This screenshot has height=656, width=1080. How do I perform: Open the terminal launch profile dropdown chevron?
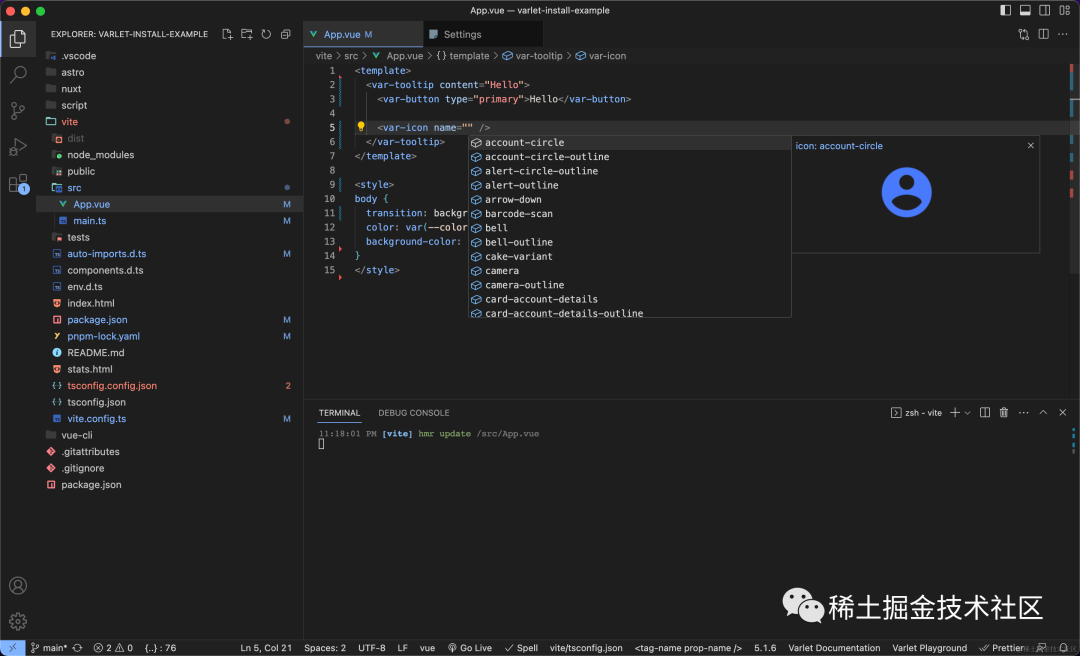coord(968,413)
